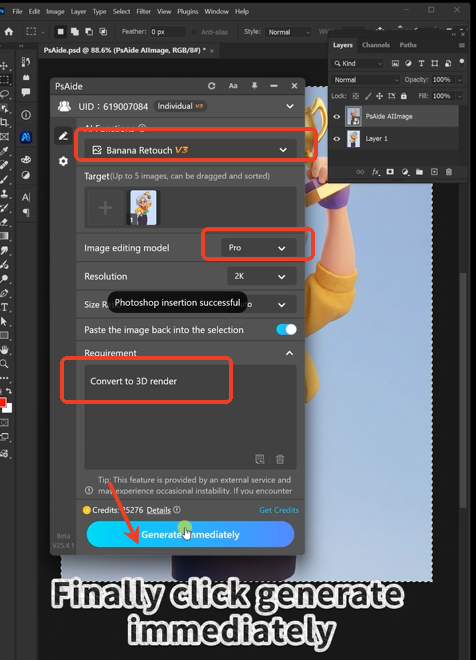Open the Filter menu

(x=143, y=11)
